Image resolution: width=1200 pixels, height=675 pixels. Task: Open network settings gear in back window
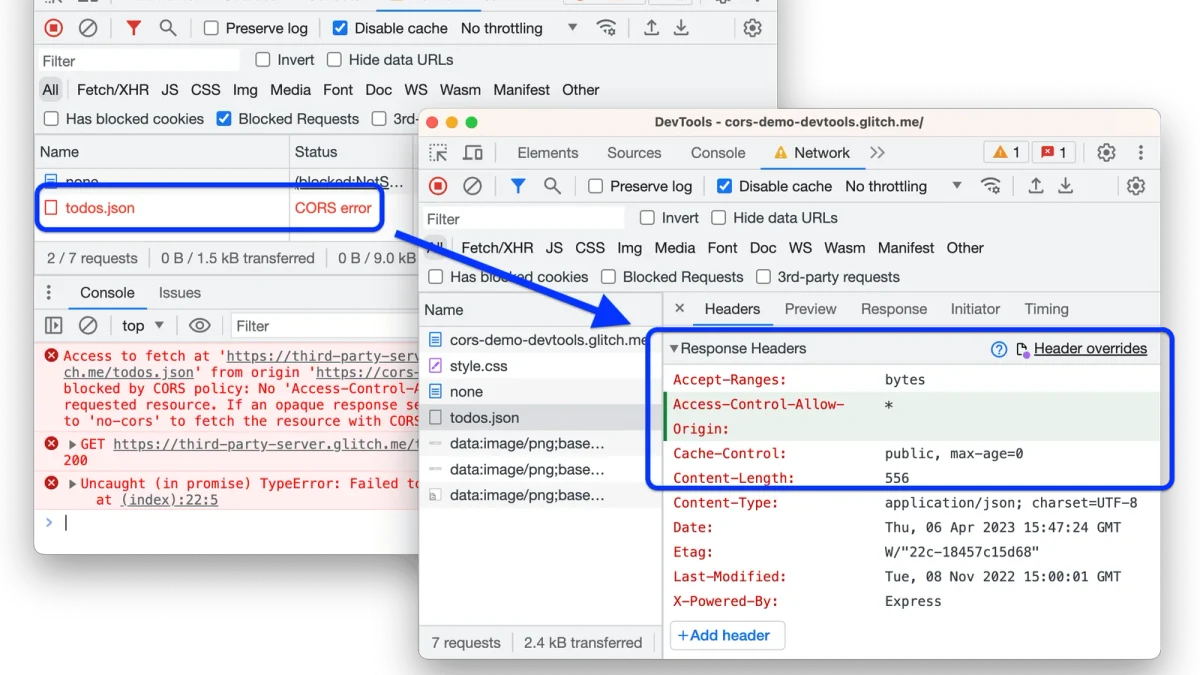(752, 28)
